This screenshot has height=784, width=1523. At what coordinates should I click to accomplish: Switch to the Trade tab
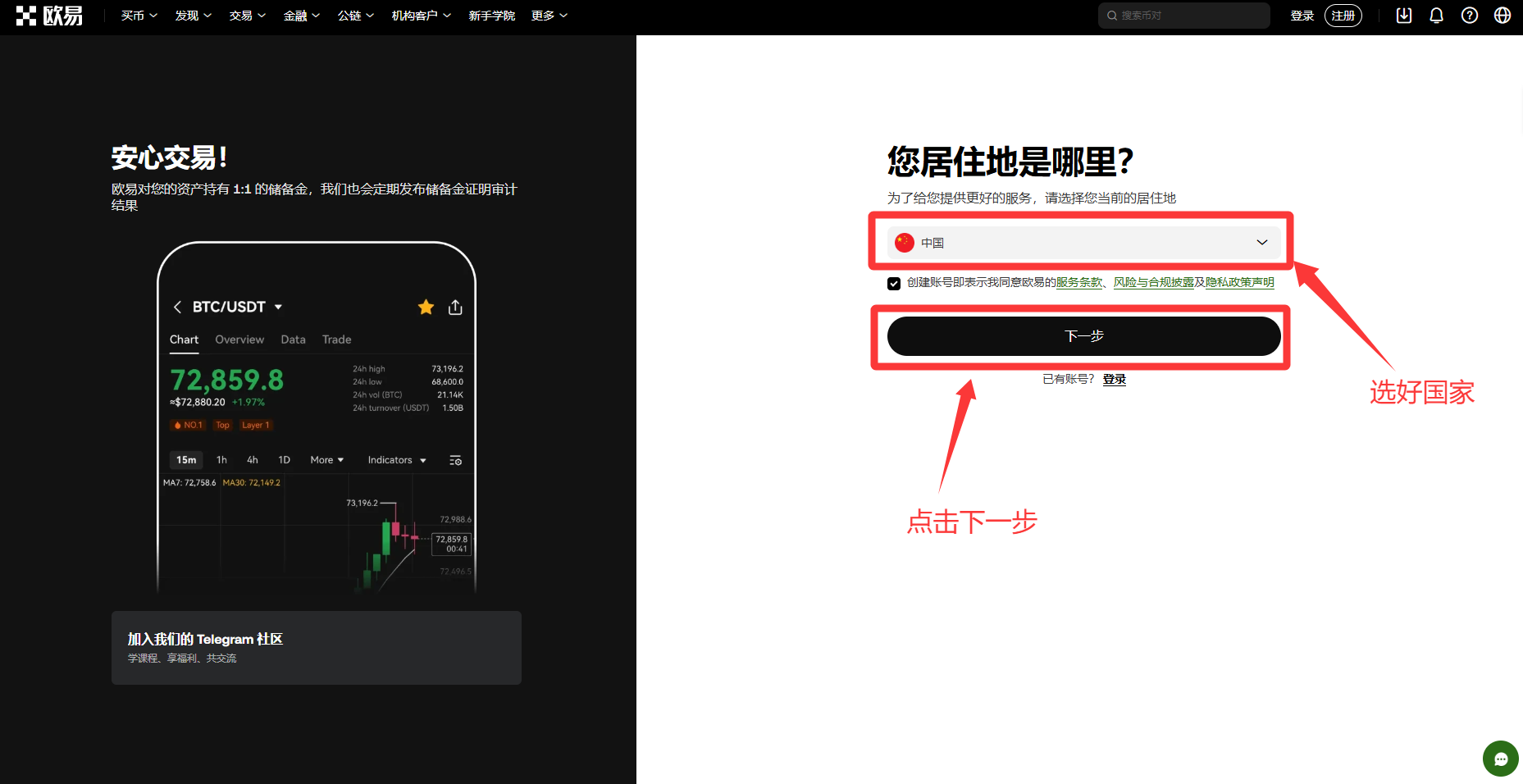point(336,340)
